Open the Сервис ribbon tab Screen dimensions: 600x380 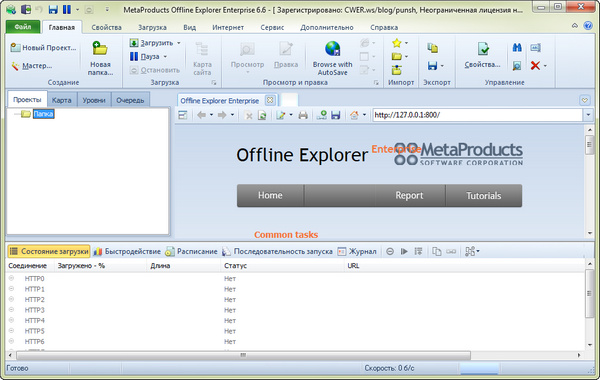272,28
